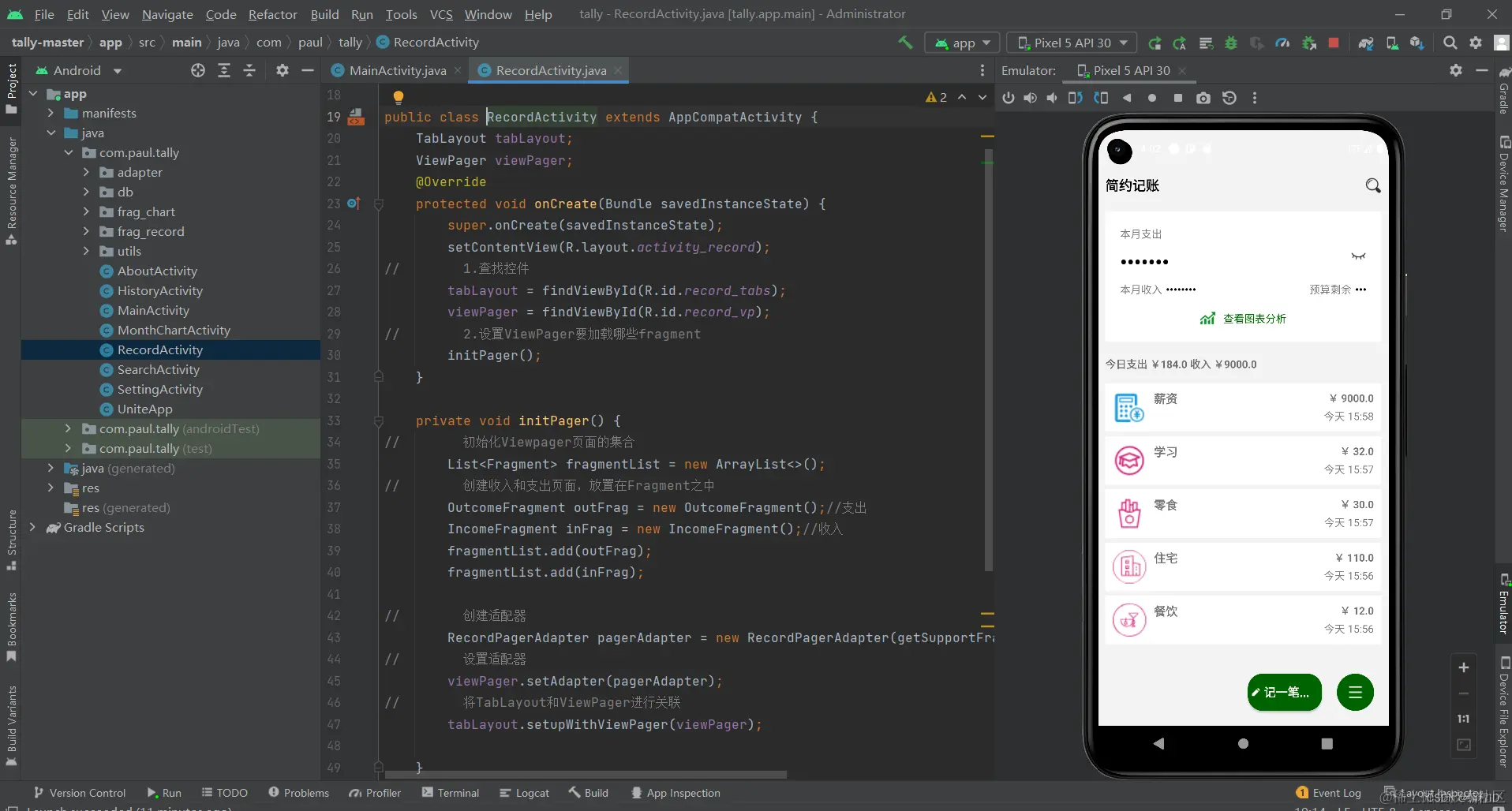Open SDK Manager icon

(1417, 43)
